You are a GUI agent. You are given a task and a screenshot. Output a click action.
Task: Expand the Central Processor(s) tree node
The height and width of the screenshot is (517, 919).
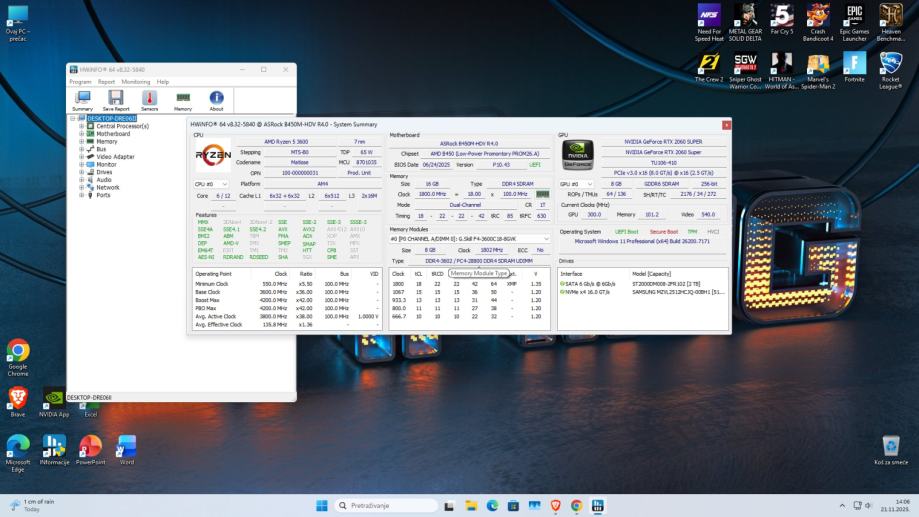coord(82,126)
